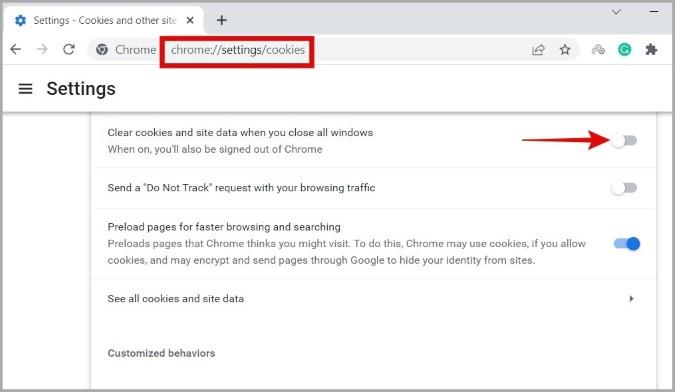Minimize the Chrome window
The height and width of the screenshot is (392, 675).
tap(654, 12)
